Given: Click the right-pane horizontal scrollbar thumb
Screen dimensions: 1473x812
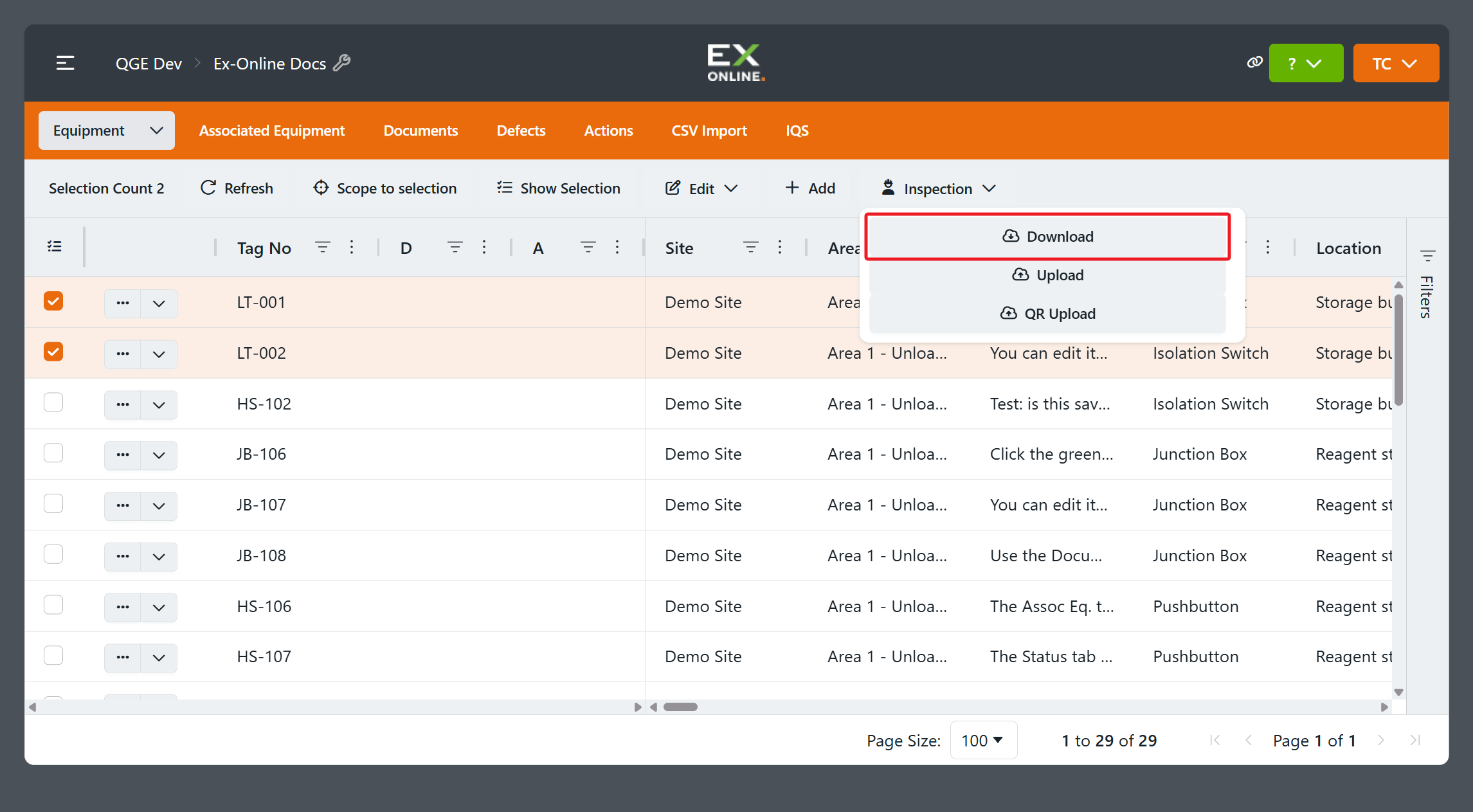Looking at the screenshot, I should (x=680, y=707).
